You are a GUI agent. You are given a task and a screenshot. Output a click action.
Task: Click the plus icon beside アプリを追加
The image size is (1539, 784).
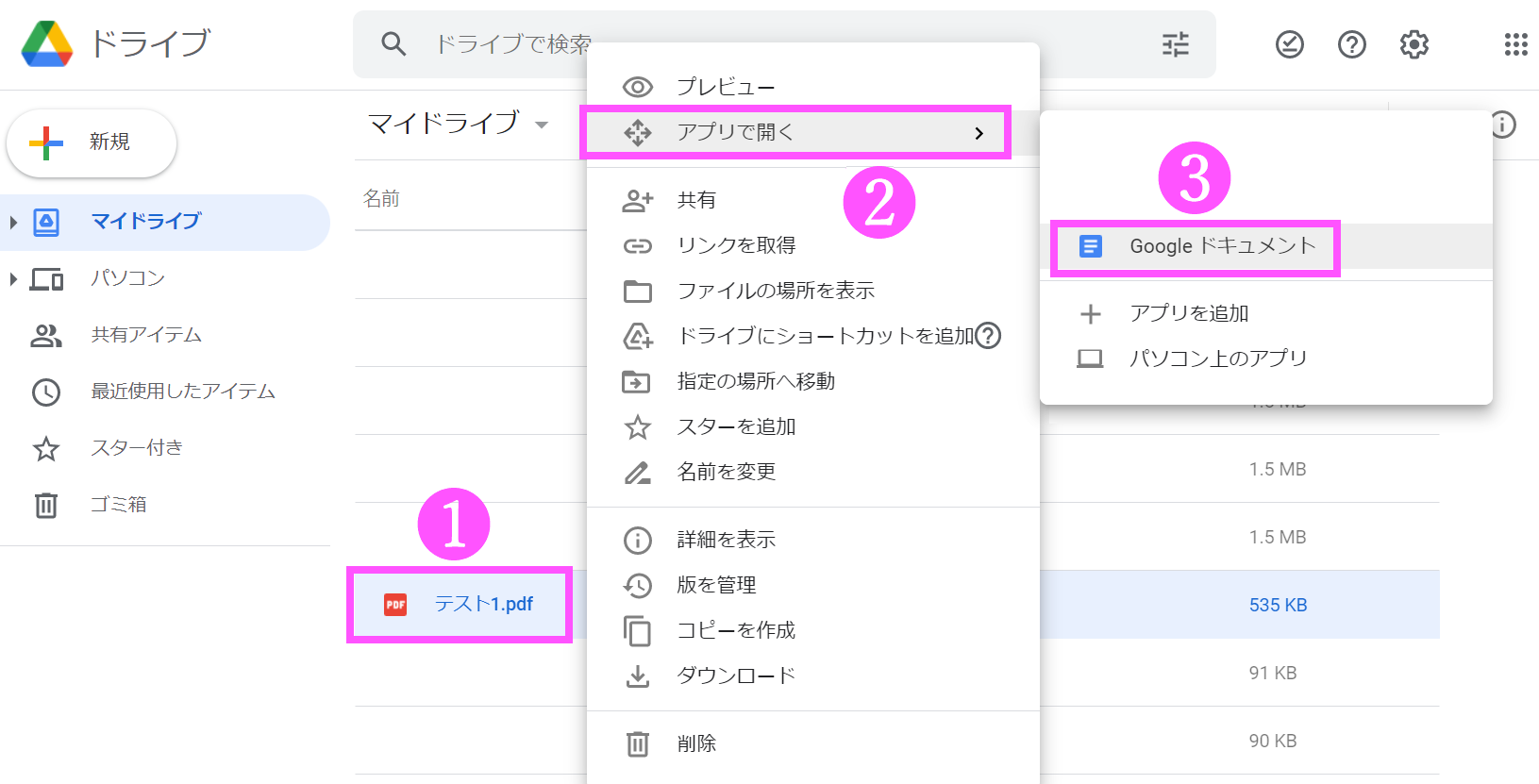[1090, 314]
